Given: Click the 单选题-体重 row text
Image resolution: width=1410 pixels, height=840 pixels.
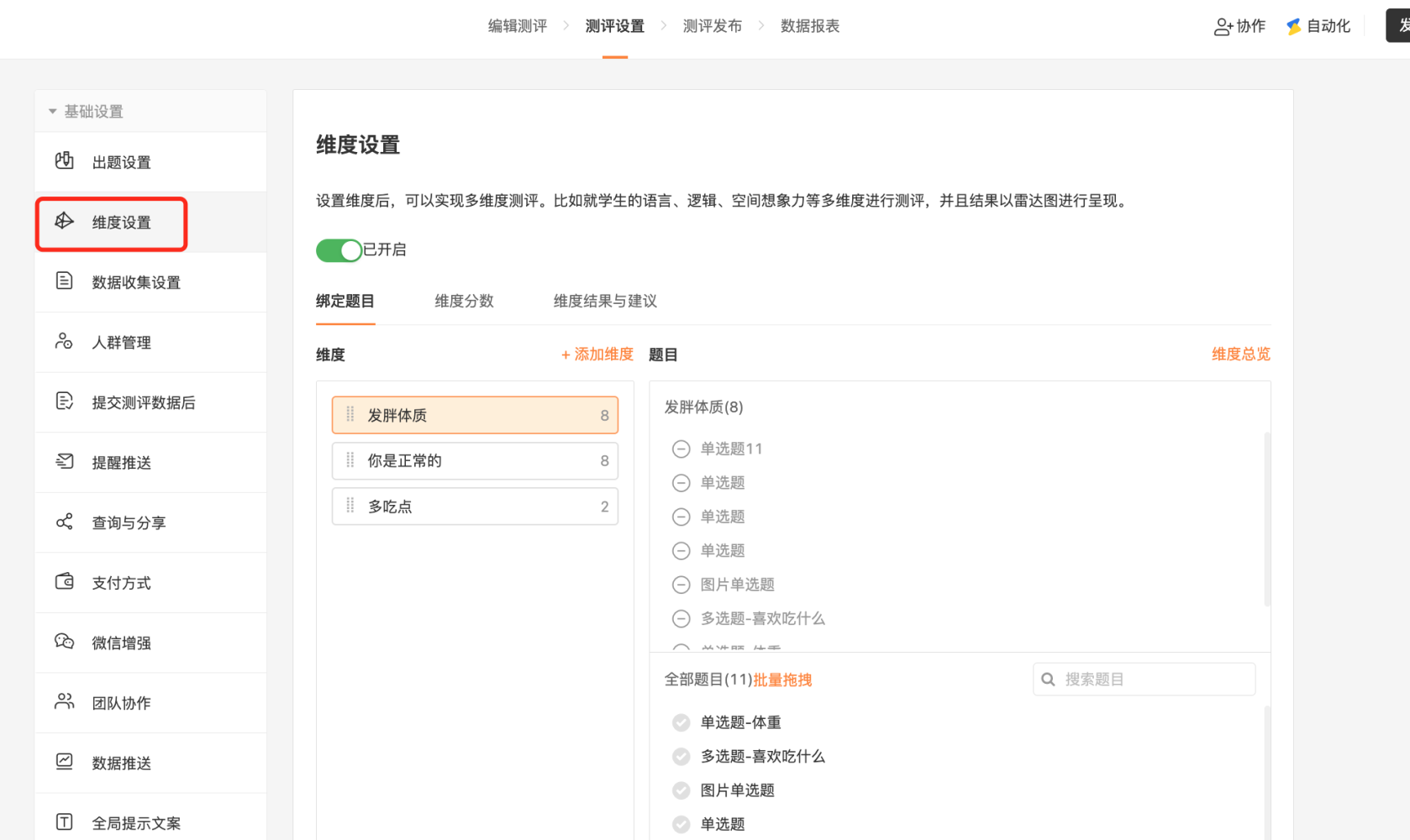Looking at the screenshot, I should 741,722.
